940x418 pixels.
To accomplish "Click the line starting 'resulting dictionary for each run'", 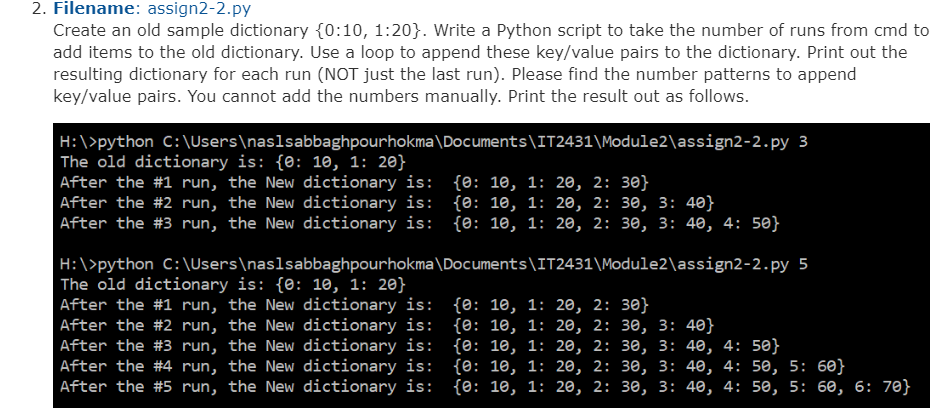I will [454, 74].
